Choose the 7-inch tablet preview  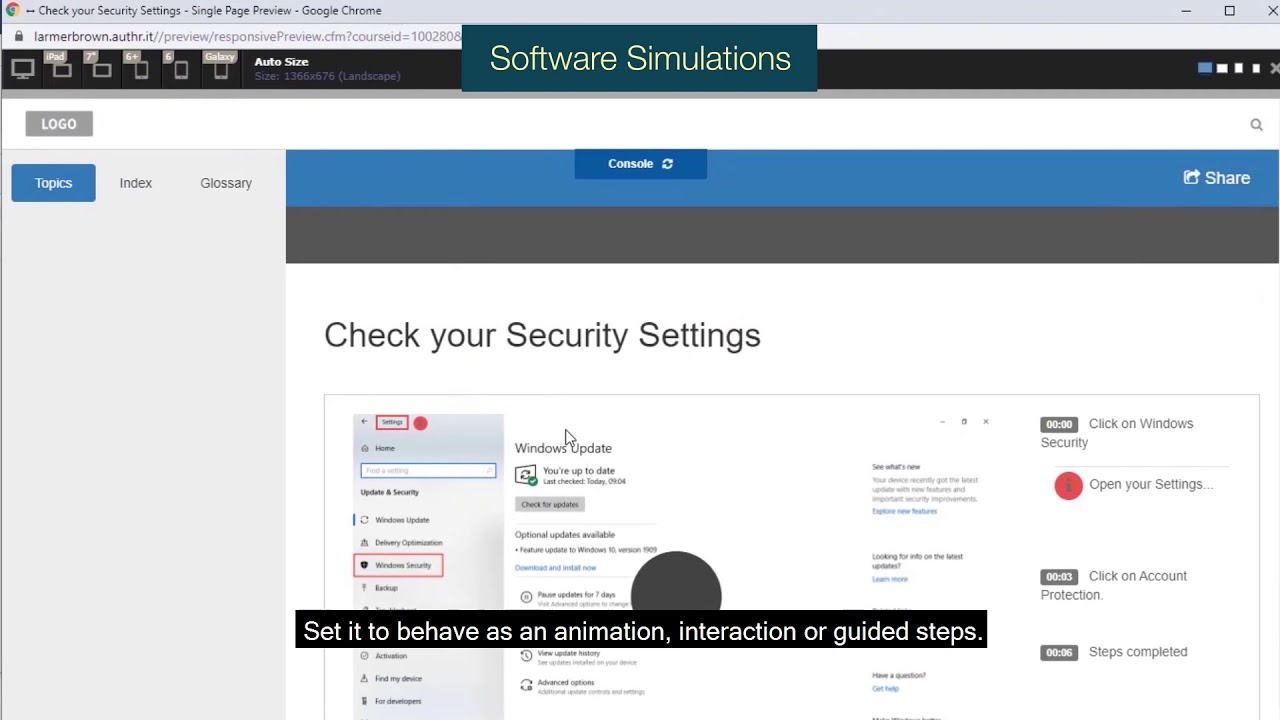[101, 67]
